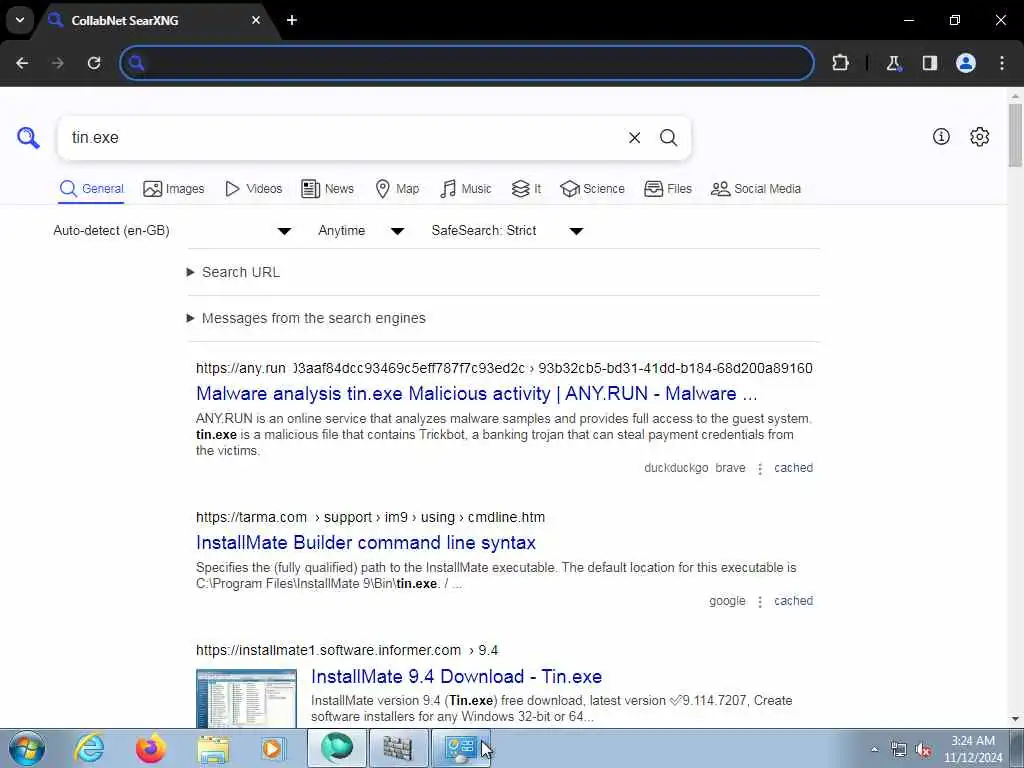Open the options dots on InstallMate Builder result

coord(760,601)
